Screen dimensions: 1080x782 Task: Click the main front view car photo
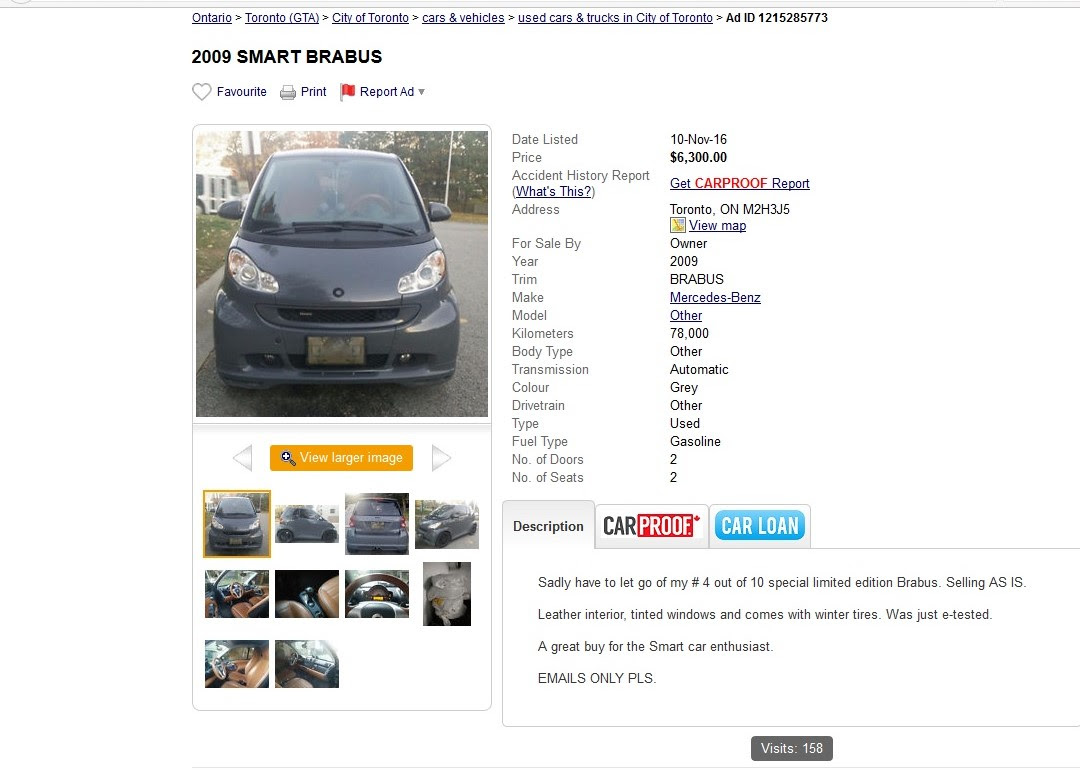[342, 274]
